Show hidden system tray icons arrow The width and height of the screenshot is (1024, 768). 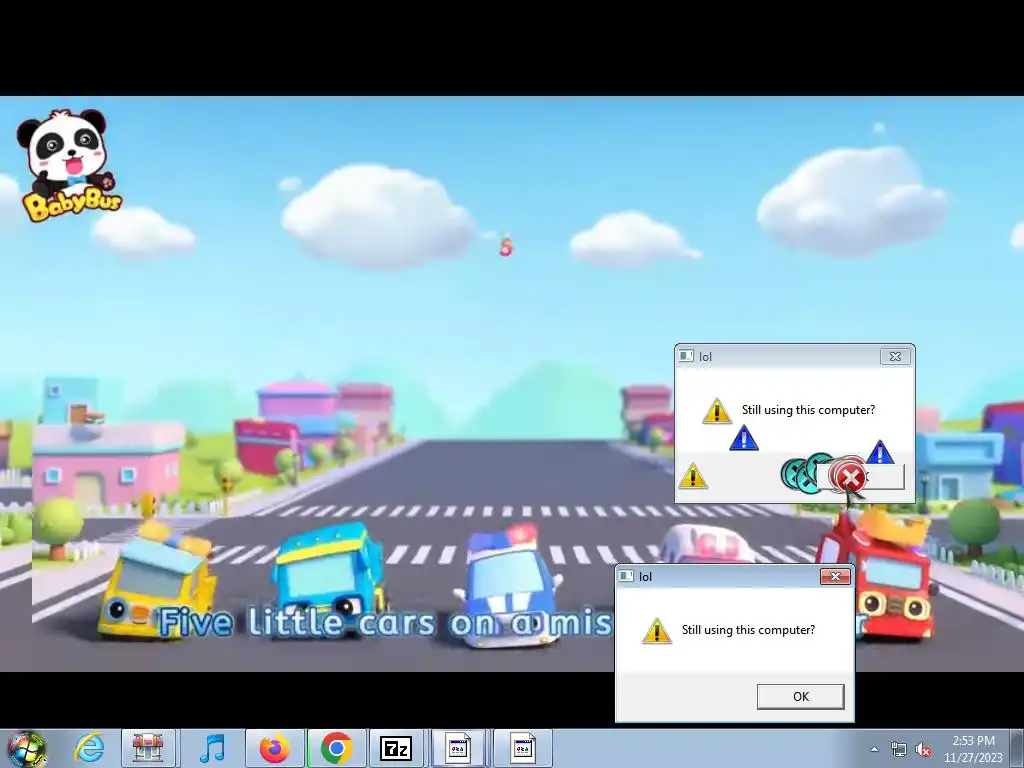point(874,749)
